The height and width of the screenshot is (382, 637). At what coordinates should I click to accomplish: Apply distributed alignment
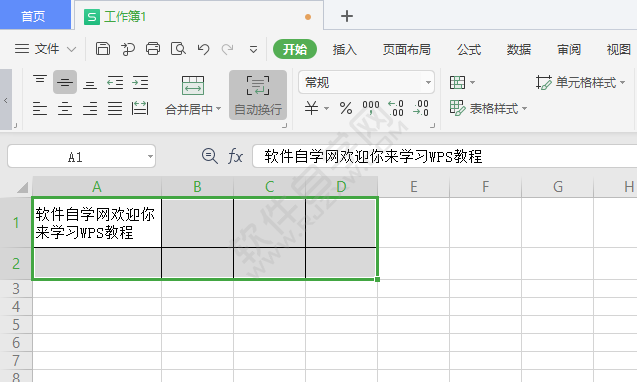(x=140, y=109)
